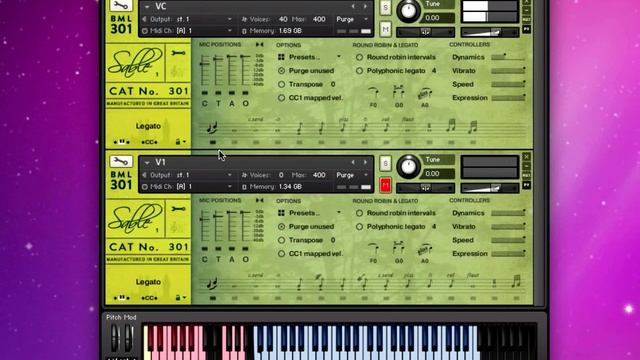Open the V1 instrument name dropdown
The image size is (640, 360).
[x=147, y=162]
